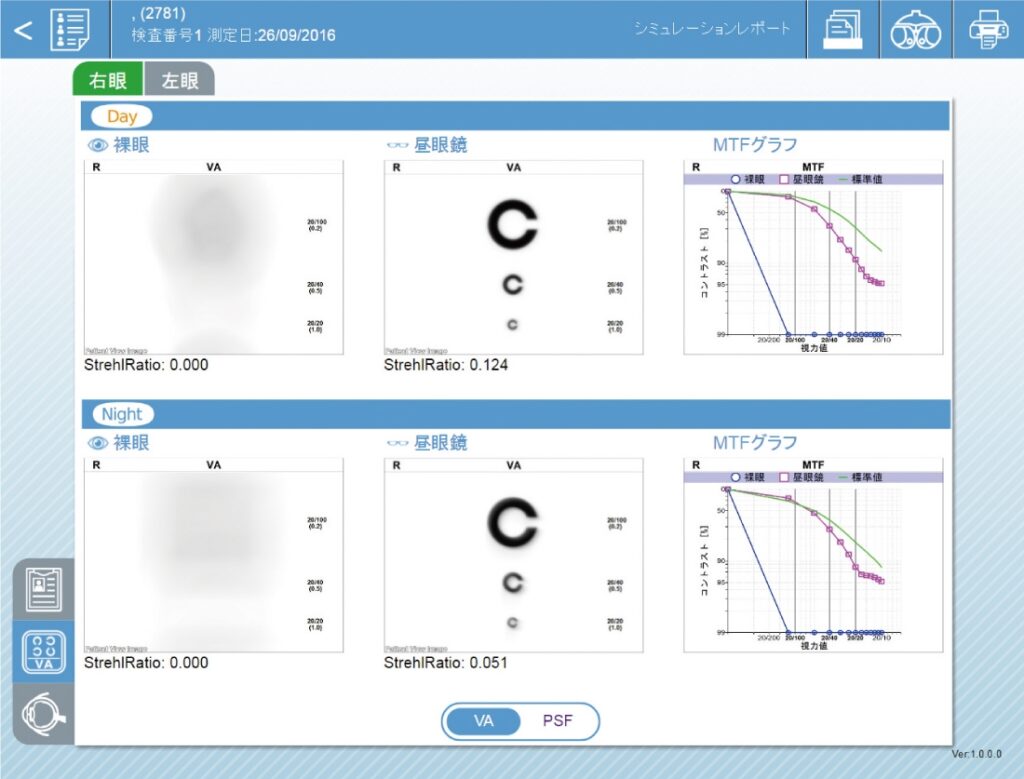This screenshot has width=1024, height=779.
Task: Click StrehlRatio: 0.124 value
Action: pos(446,364)
